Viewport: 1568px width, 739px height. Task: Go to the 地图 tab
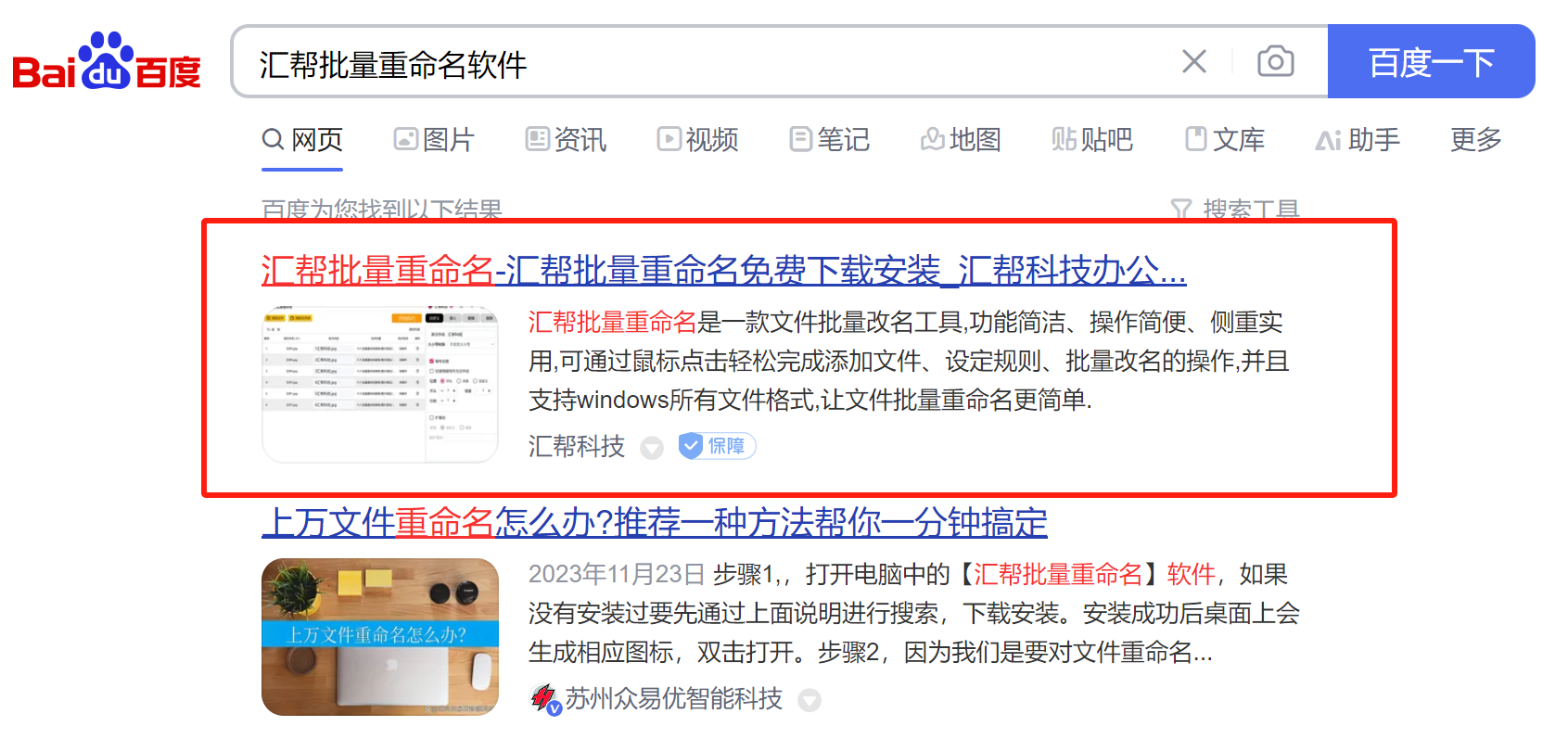[961, 140]
